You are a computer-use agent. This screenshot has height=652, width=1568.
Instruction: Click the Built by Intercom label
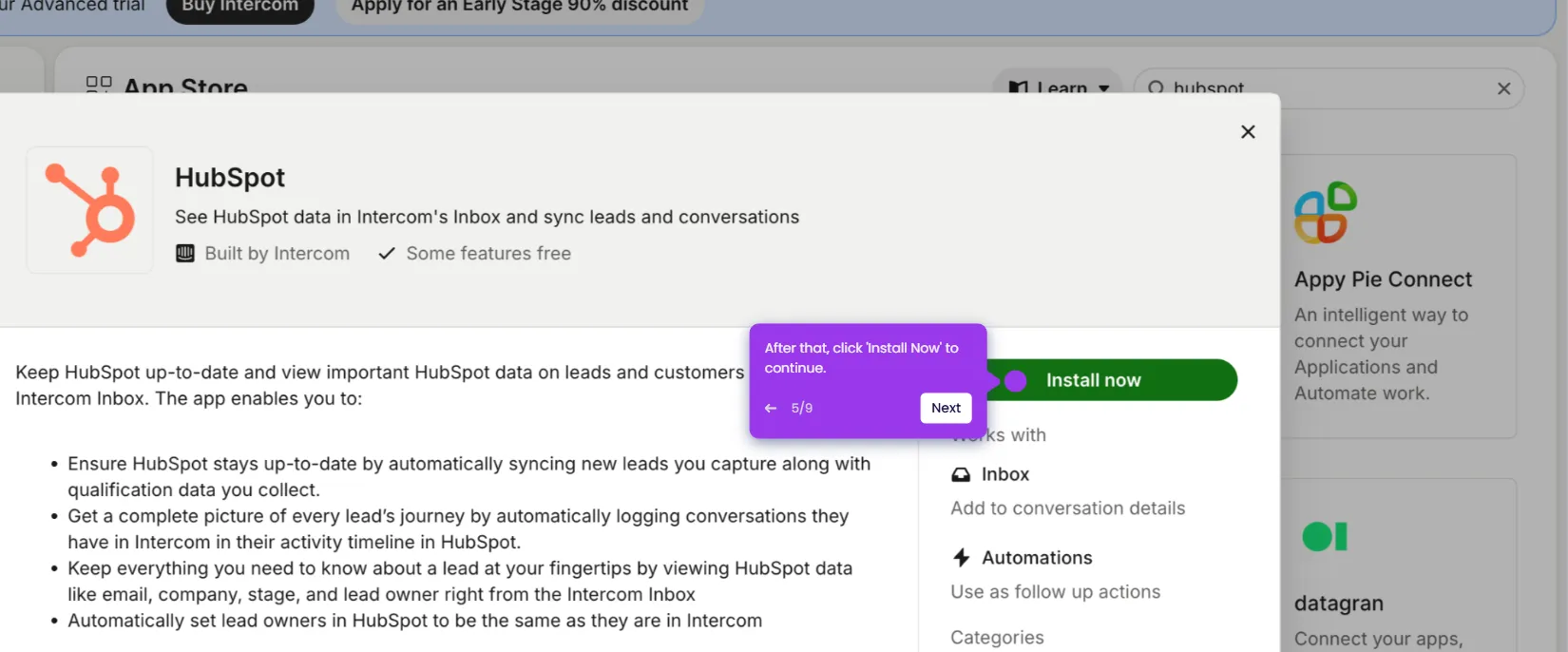277,254
